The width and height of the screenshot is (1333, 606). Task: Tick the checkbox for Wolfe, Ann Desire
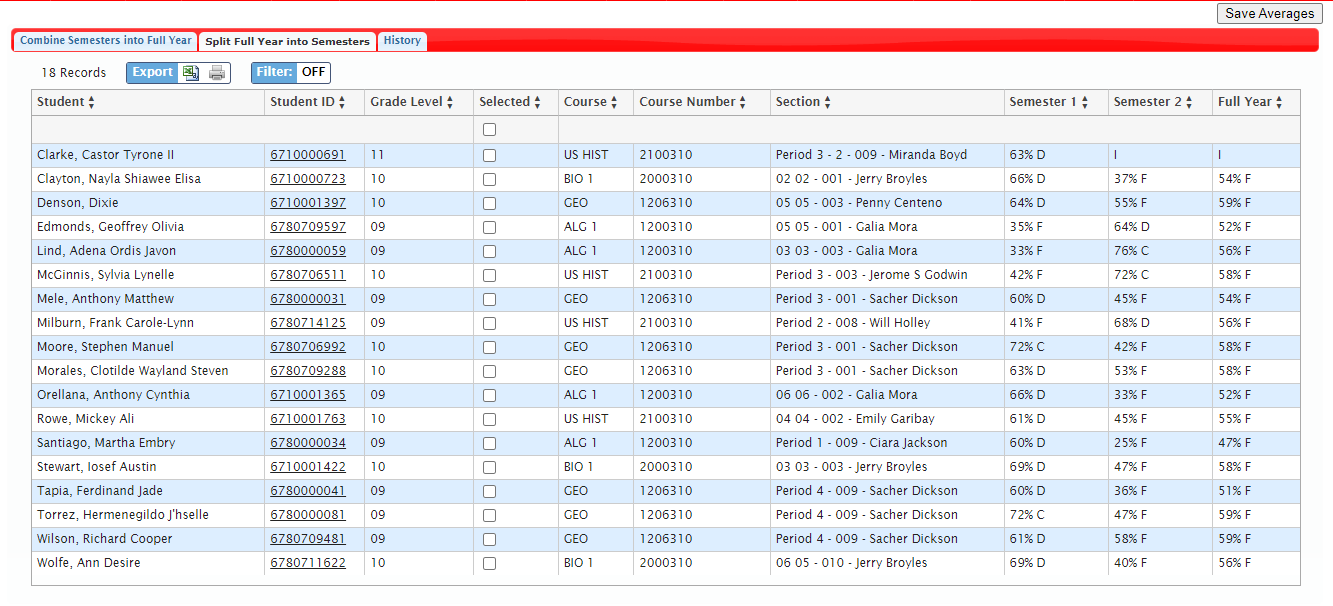click(x=489, y=564)
